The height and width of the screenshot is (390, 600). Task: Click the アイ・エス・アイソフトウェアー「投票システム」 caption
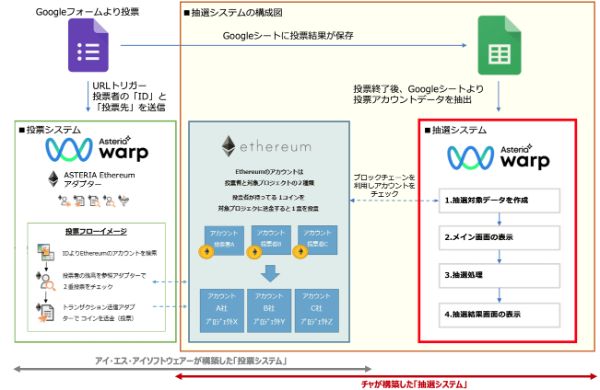click(191, 361)
